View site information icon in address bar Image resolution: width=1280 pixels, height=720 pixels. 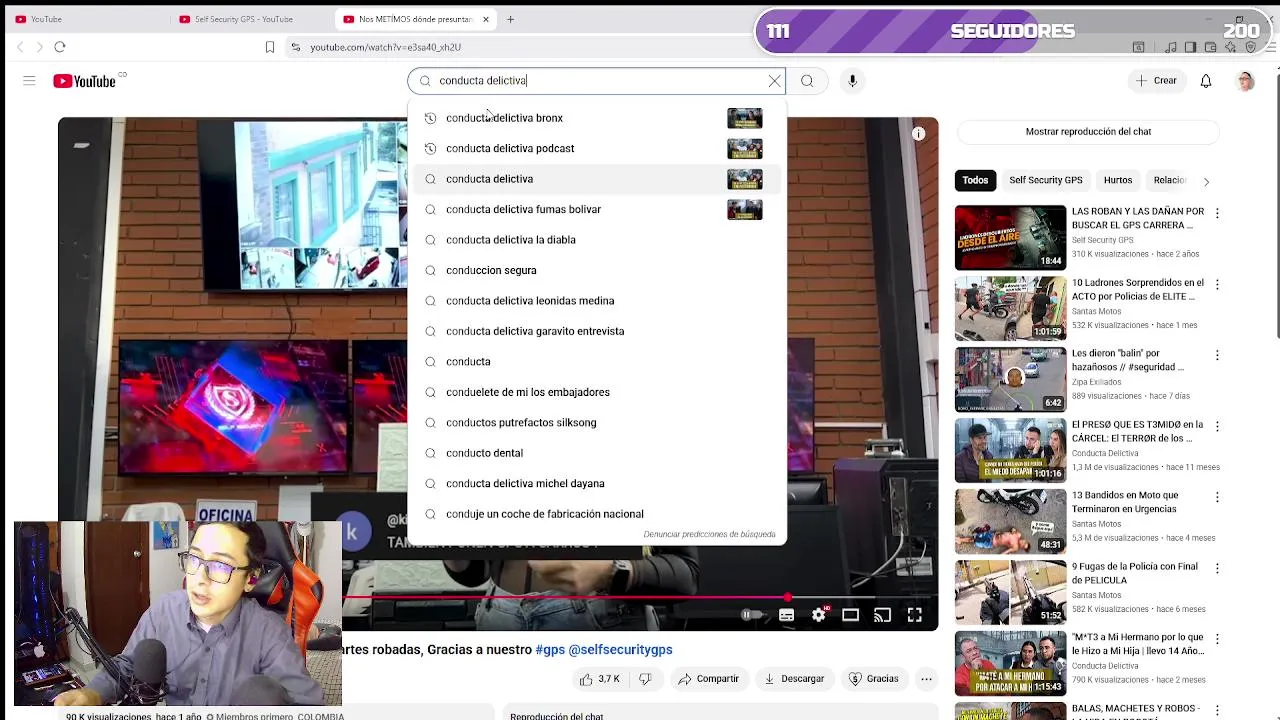pos(295,47)
